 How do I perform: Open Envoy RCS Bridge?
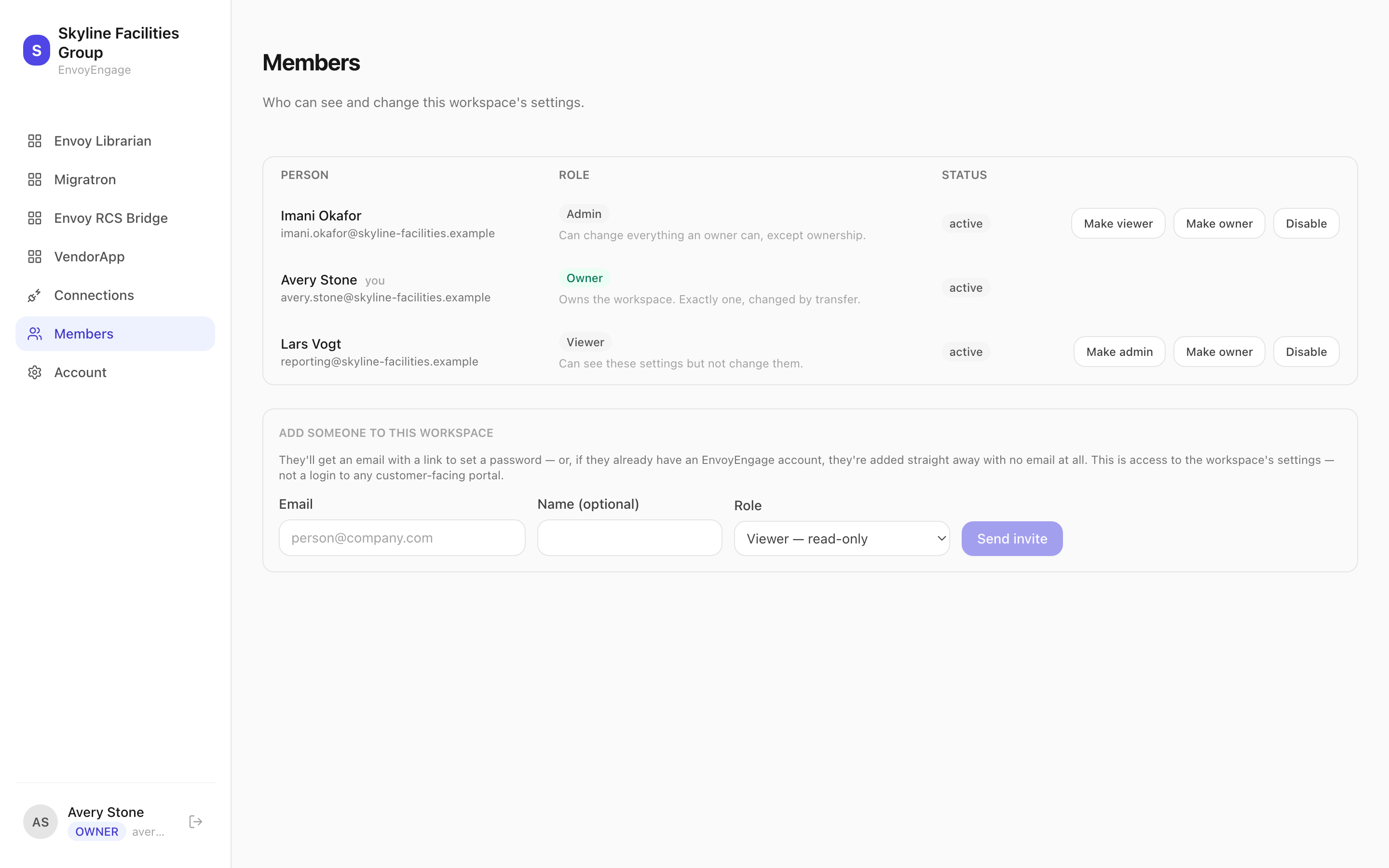[115, 218]
